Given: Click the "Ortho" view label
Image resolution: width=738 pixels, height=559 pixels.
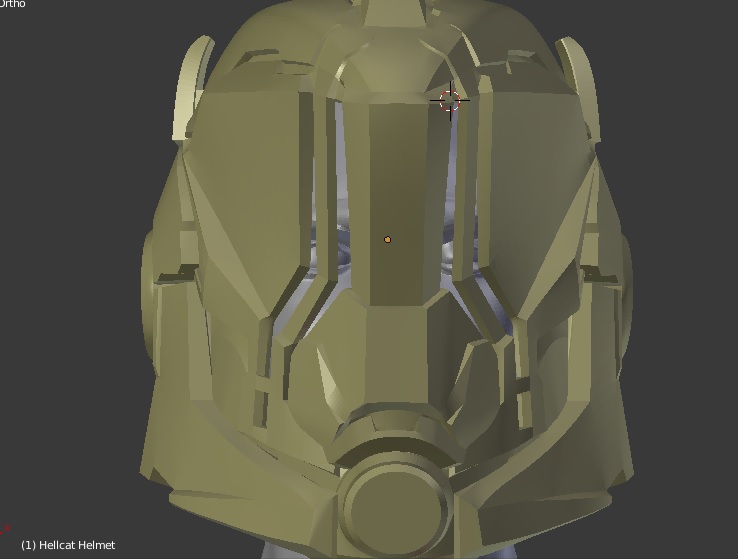Looking at the screenshot, I should point(12,4).
